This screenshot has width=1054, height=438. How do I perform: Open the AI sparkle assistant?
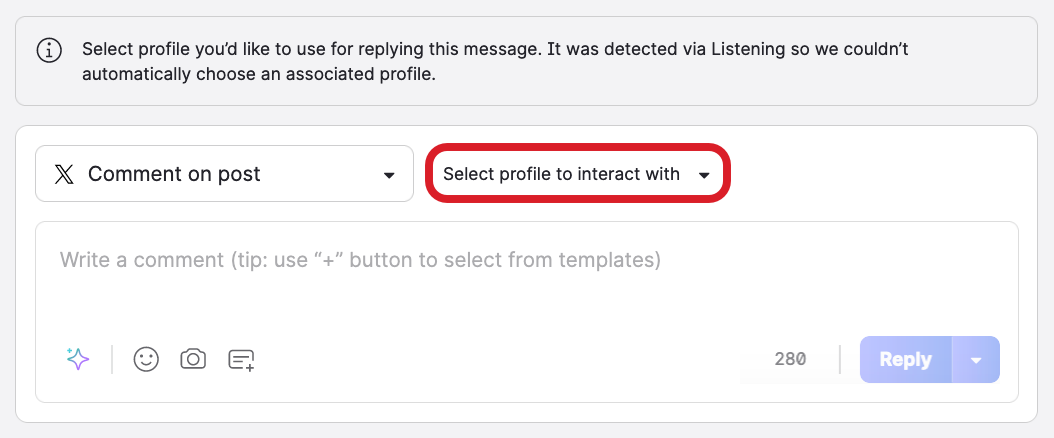78,359
